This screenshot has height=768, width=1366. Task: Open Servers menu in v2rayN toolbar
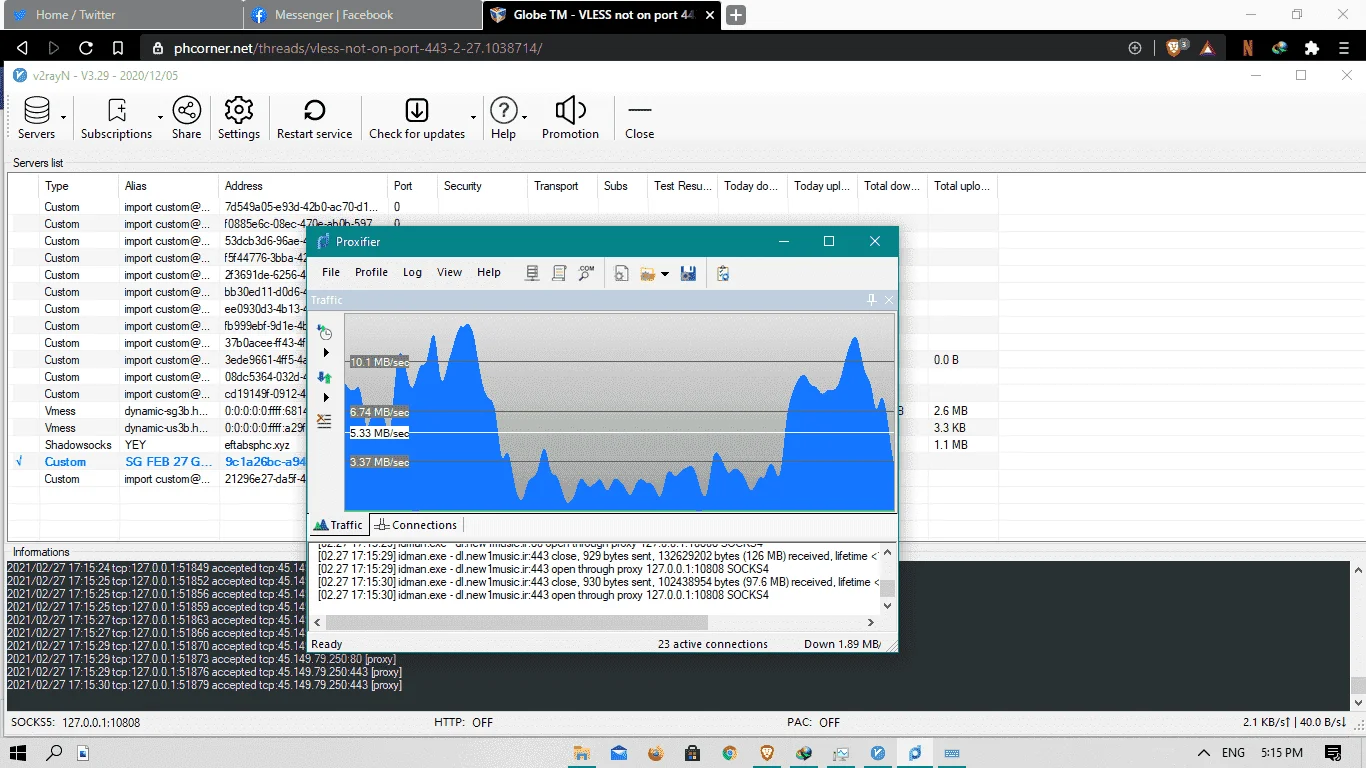36,118
